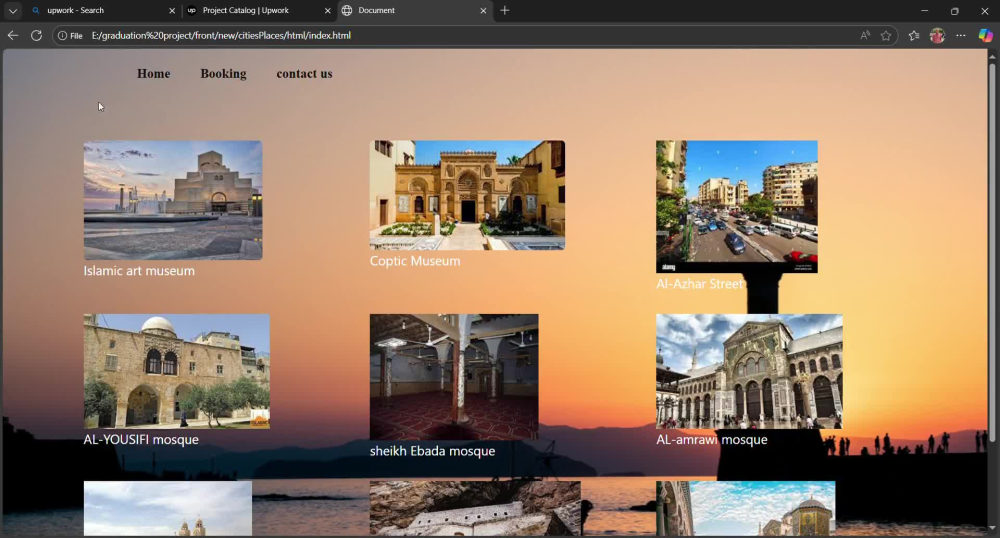
Task: Reload the page with the refresh icon
Action: click(x=36, y=36)
